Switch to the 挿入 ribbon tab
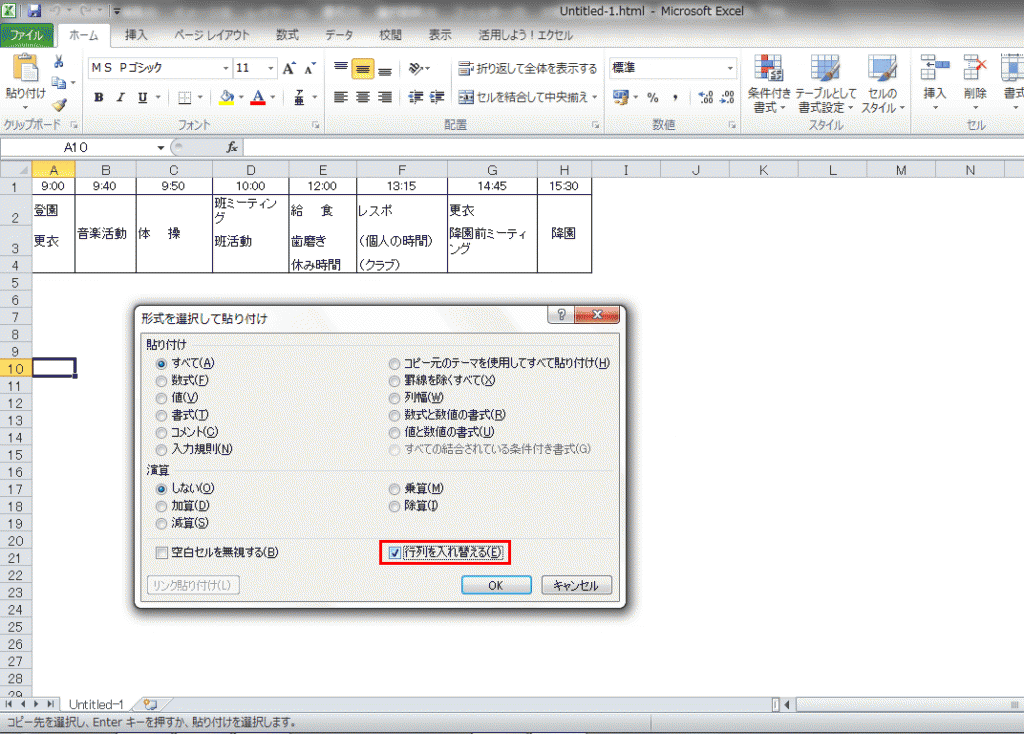This screenshot has width=1024, height=734. [136, 35]
